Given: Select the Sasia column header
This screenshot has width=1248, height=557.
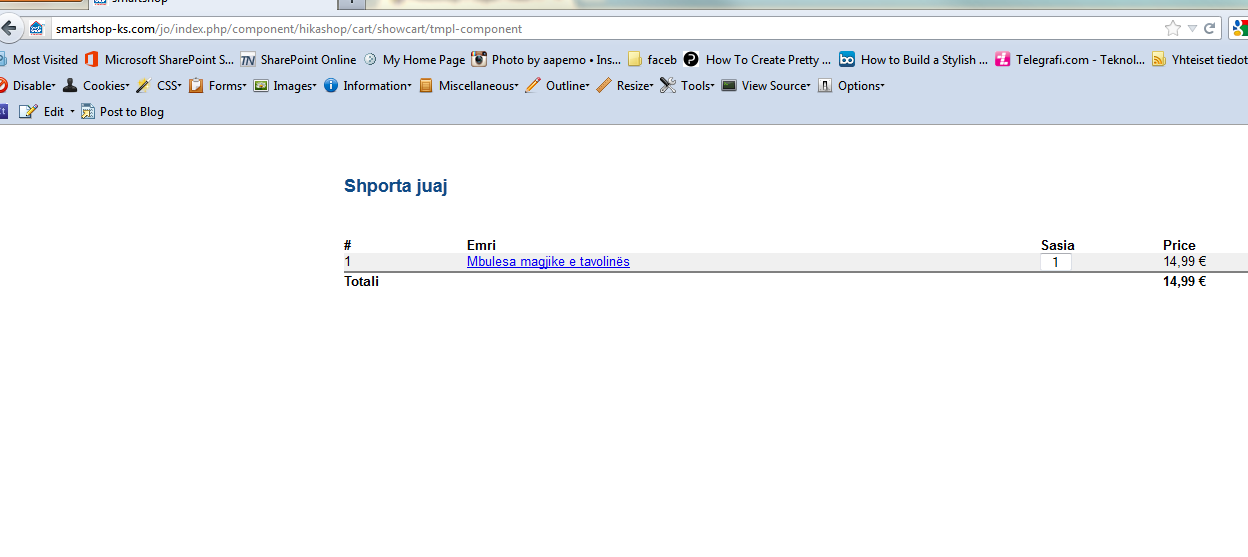Looking at the screenshot, I should 1058,245.
